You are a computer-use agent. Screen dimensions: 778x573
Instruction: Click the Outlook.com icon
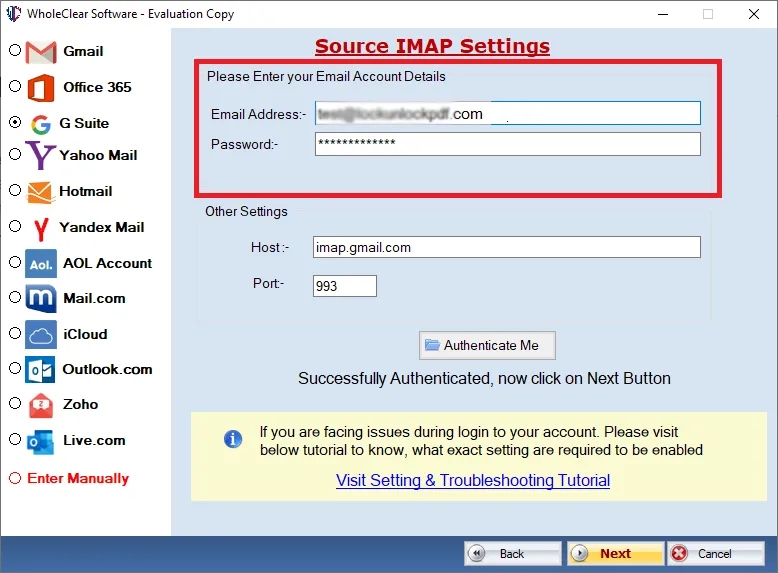(x=40, y=370)
